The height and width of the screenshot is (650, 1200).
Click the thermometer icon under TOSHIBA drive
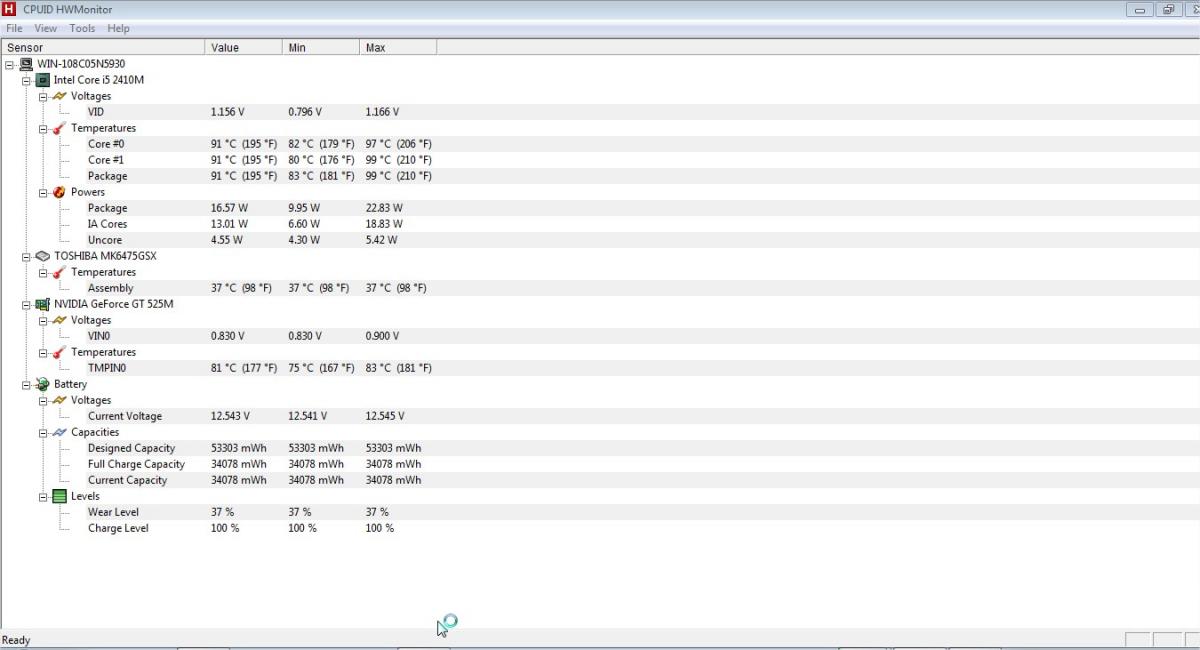click(x=59, y=272)
